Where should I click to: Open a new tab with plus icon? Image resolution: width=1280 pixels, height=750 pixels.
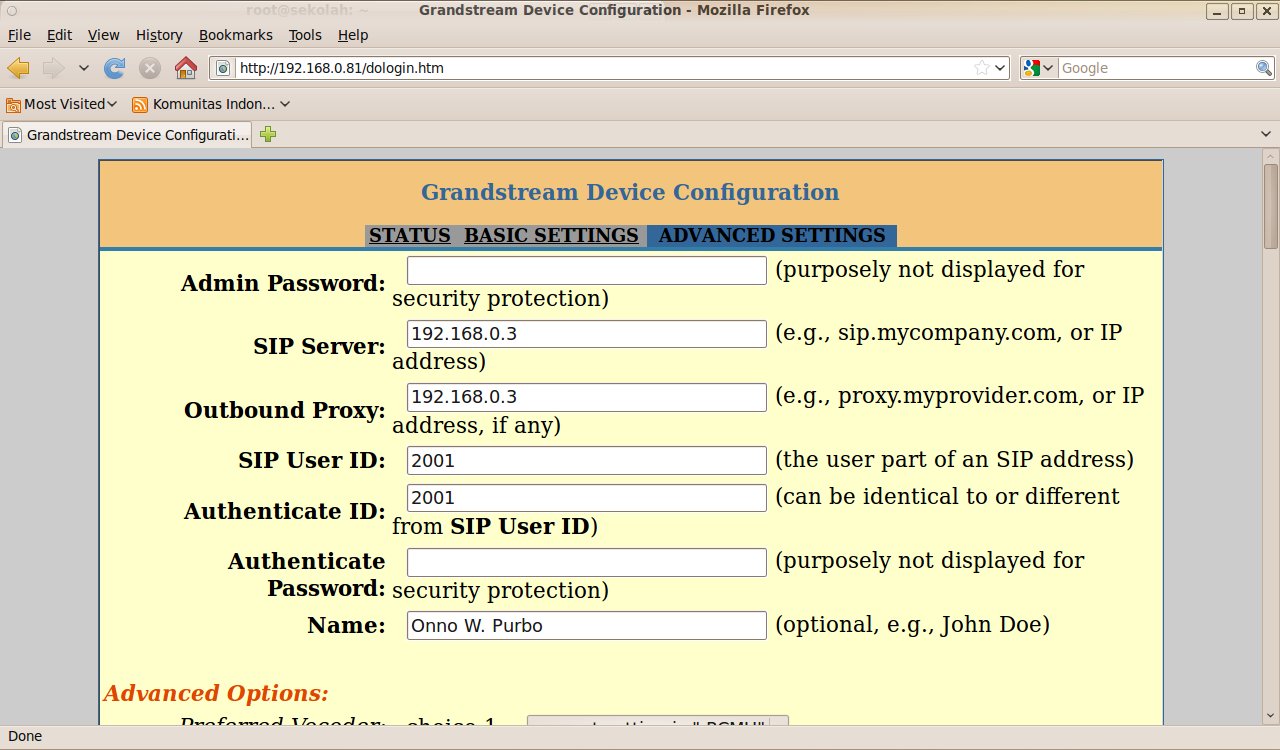[268, 134]
